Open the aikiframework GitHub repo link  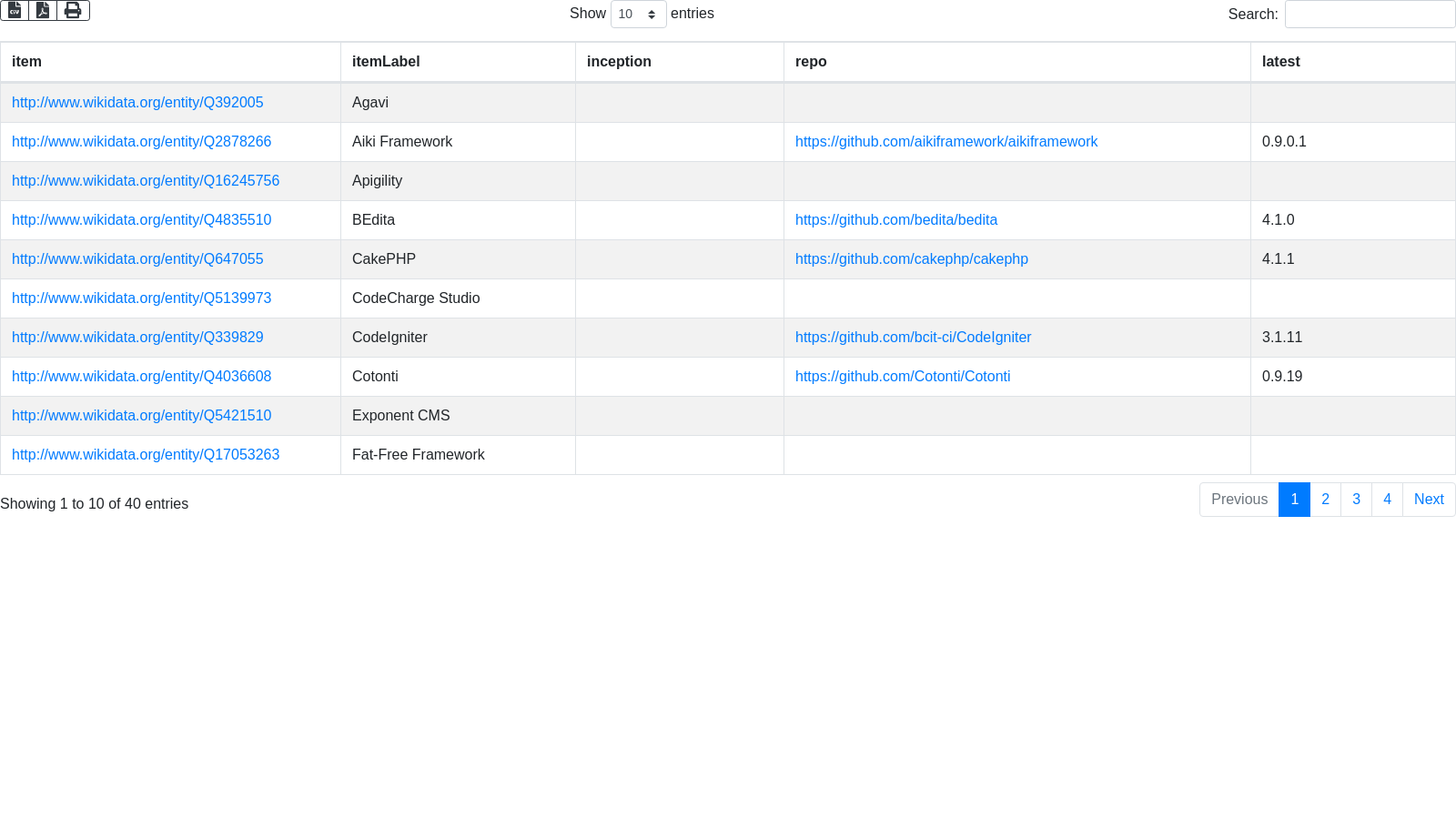(x=945, y=142)
